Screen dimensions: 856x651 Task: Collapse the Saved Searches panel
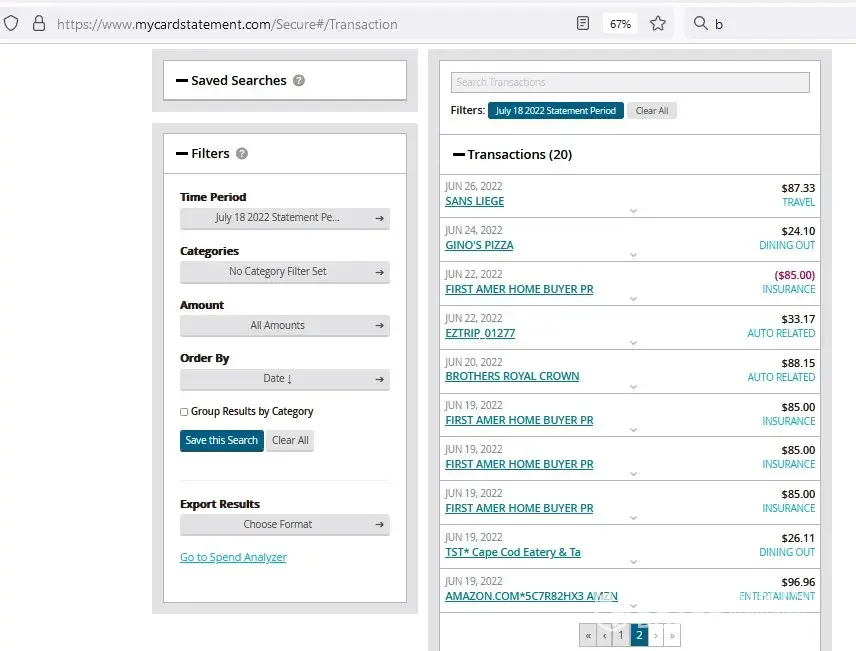[182, 81]
